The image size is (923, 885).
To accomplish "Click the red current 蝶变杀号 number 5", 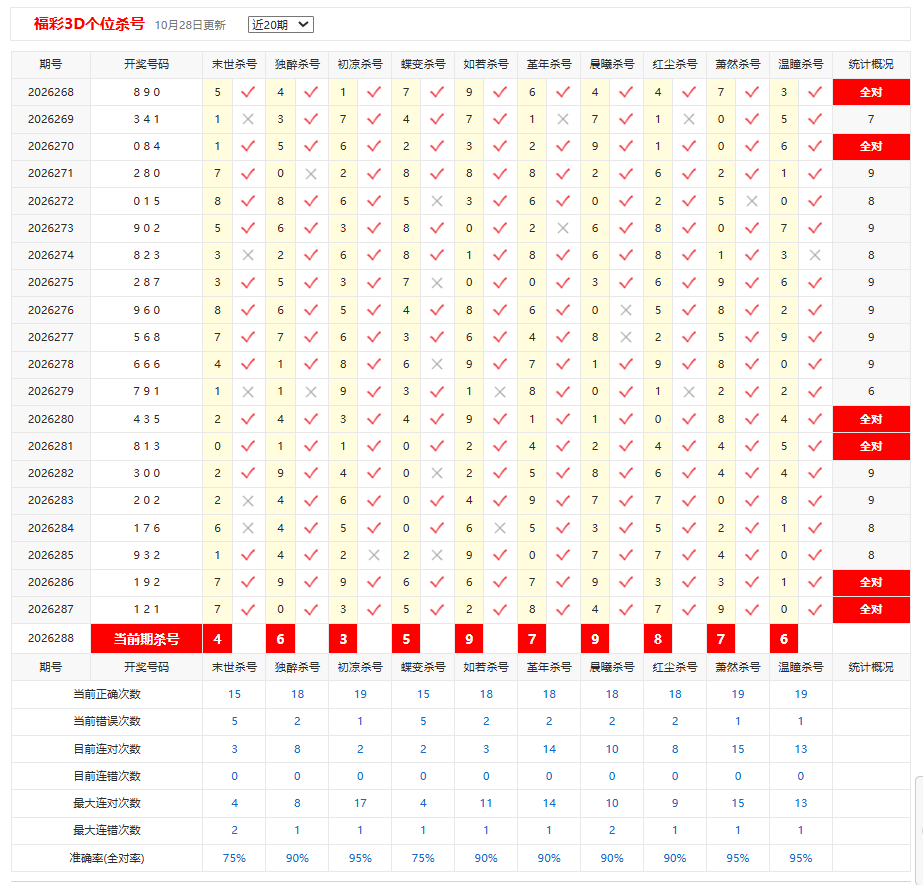I will point(406,639).
